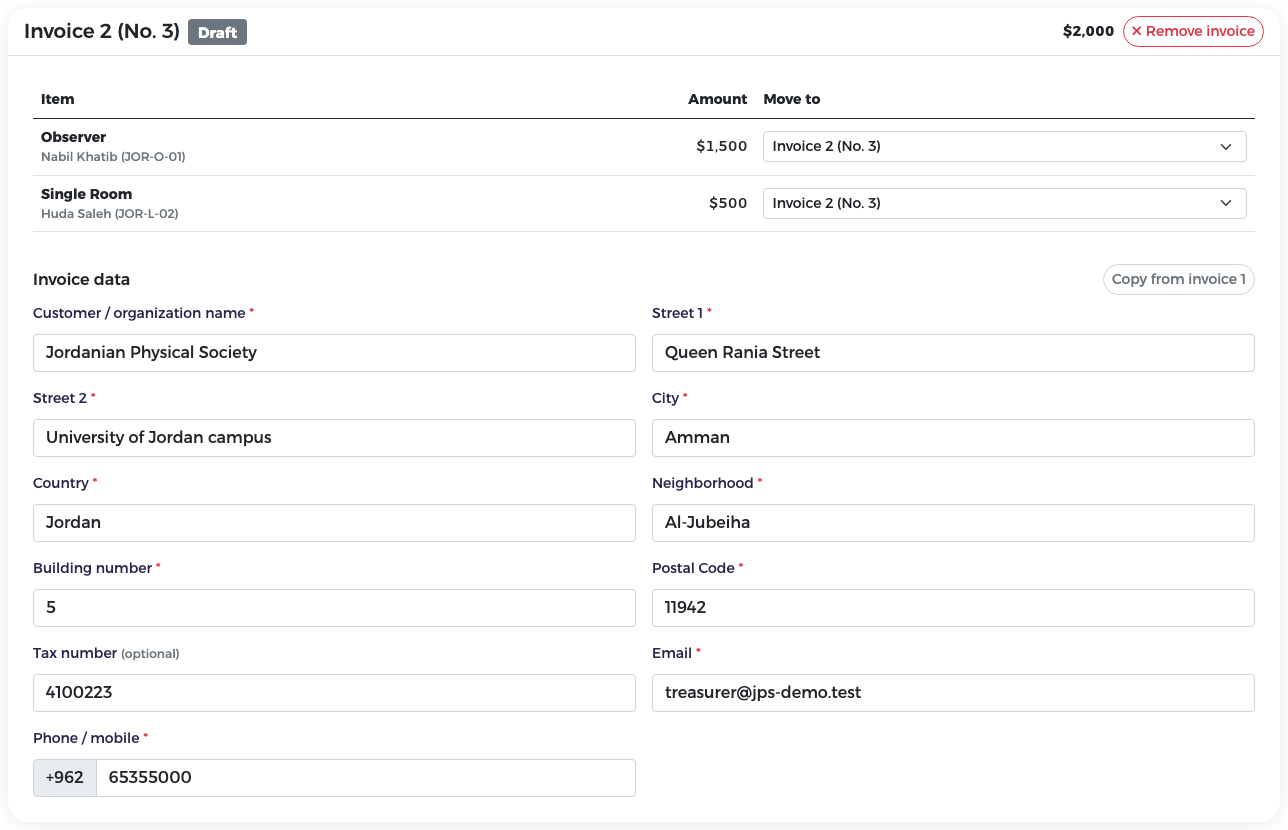Click the Street 1 input field
1288x830 pixels.
952,352
